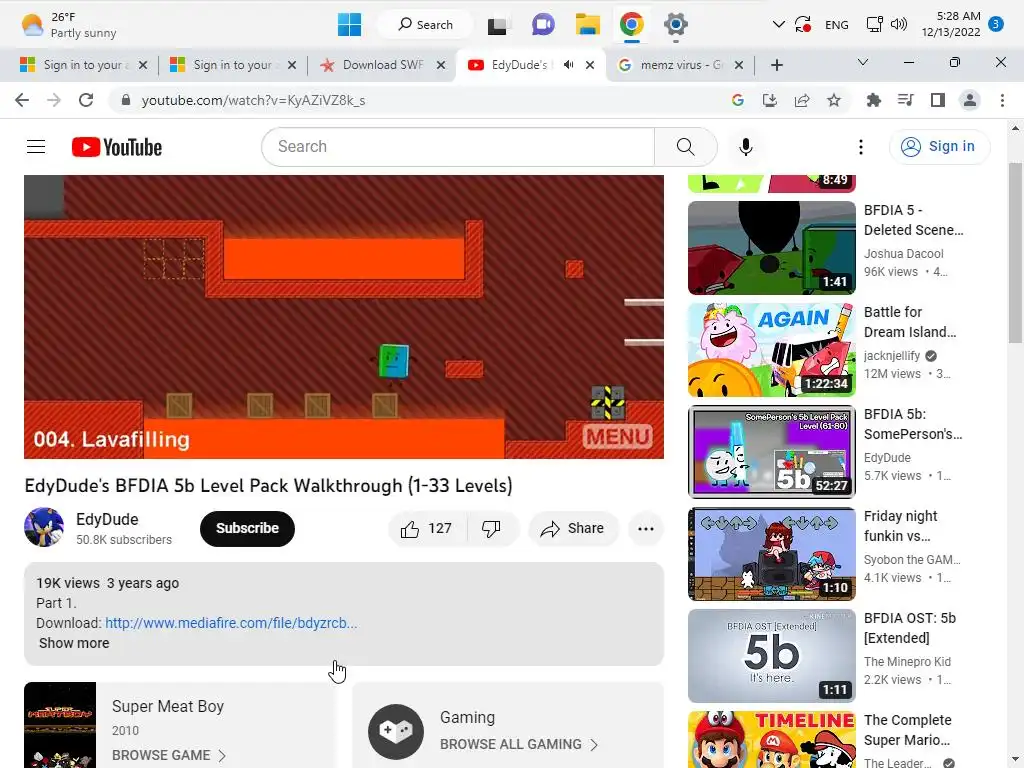Toggle Chrome side panel

click(x=938, y=100)
